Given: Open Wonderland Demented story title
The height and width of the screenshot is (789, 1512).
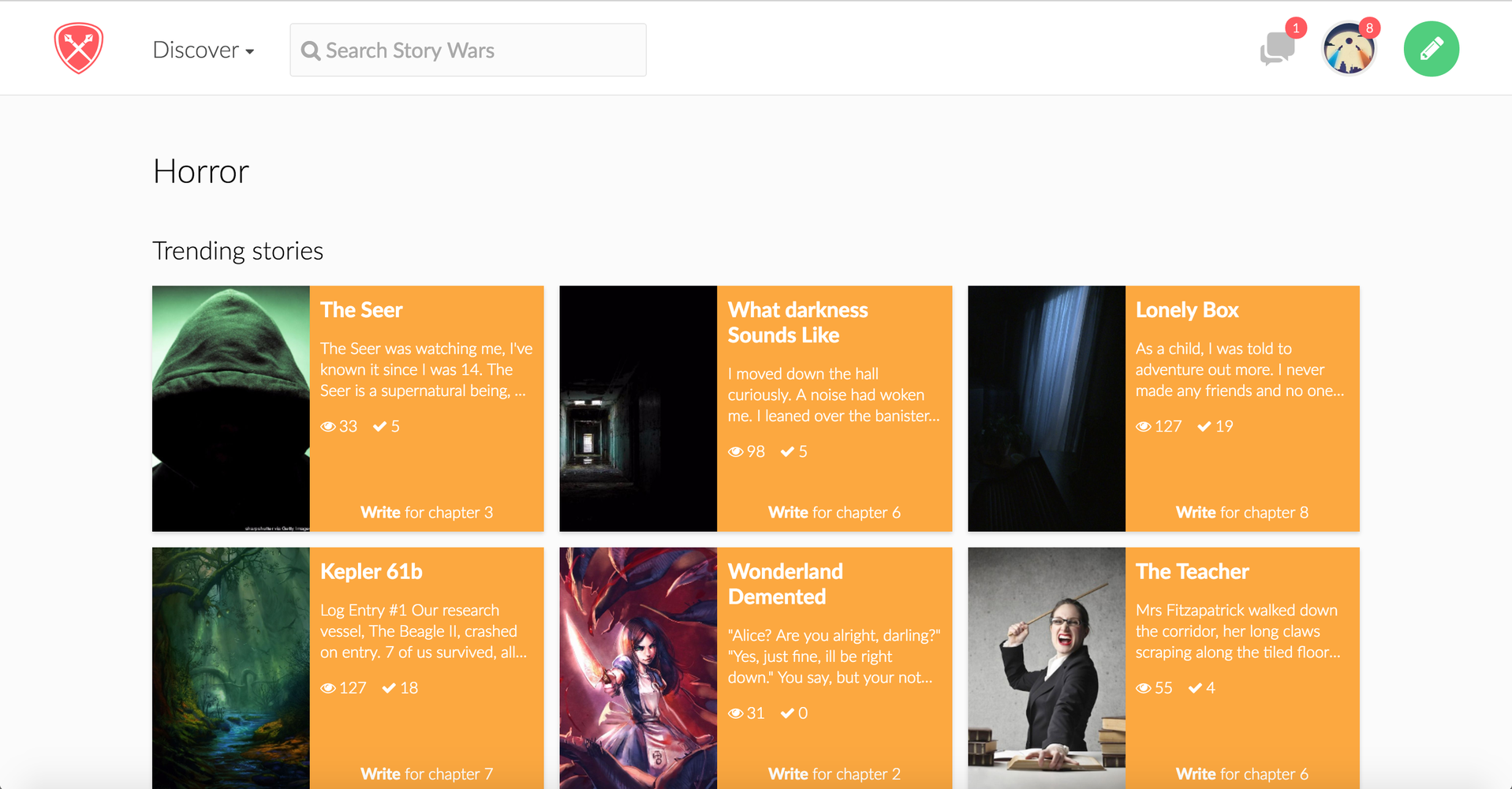Looking at the screenshot, I should (x=786, y=584).
